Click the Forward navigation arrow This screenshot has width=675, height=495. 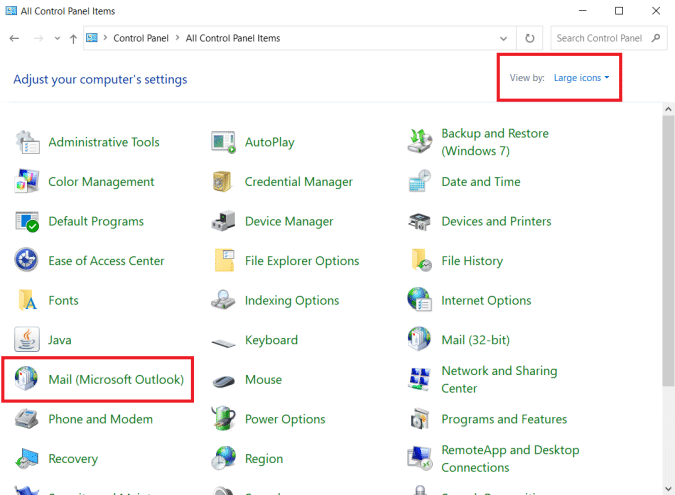click(x=38, y=38)
